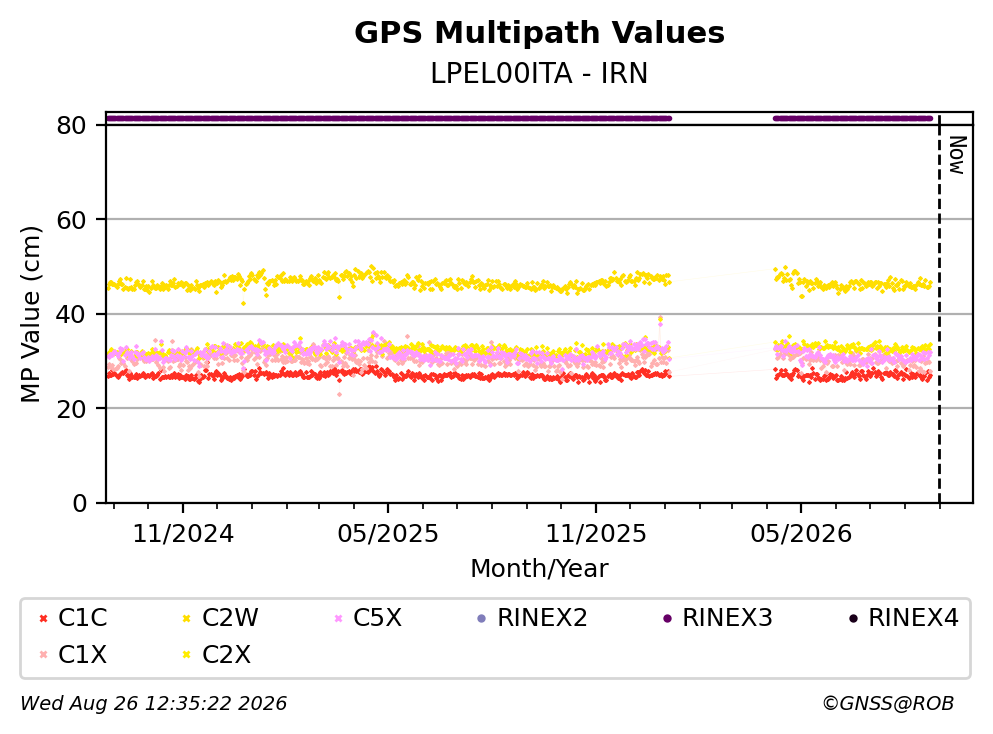Click the C1C red legend marker
Image resolution: width=993 pixels, height=734 pixels.
43,618
